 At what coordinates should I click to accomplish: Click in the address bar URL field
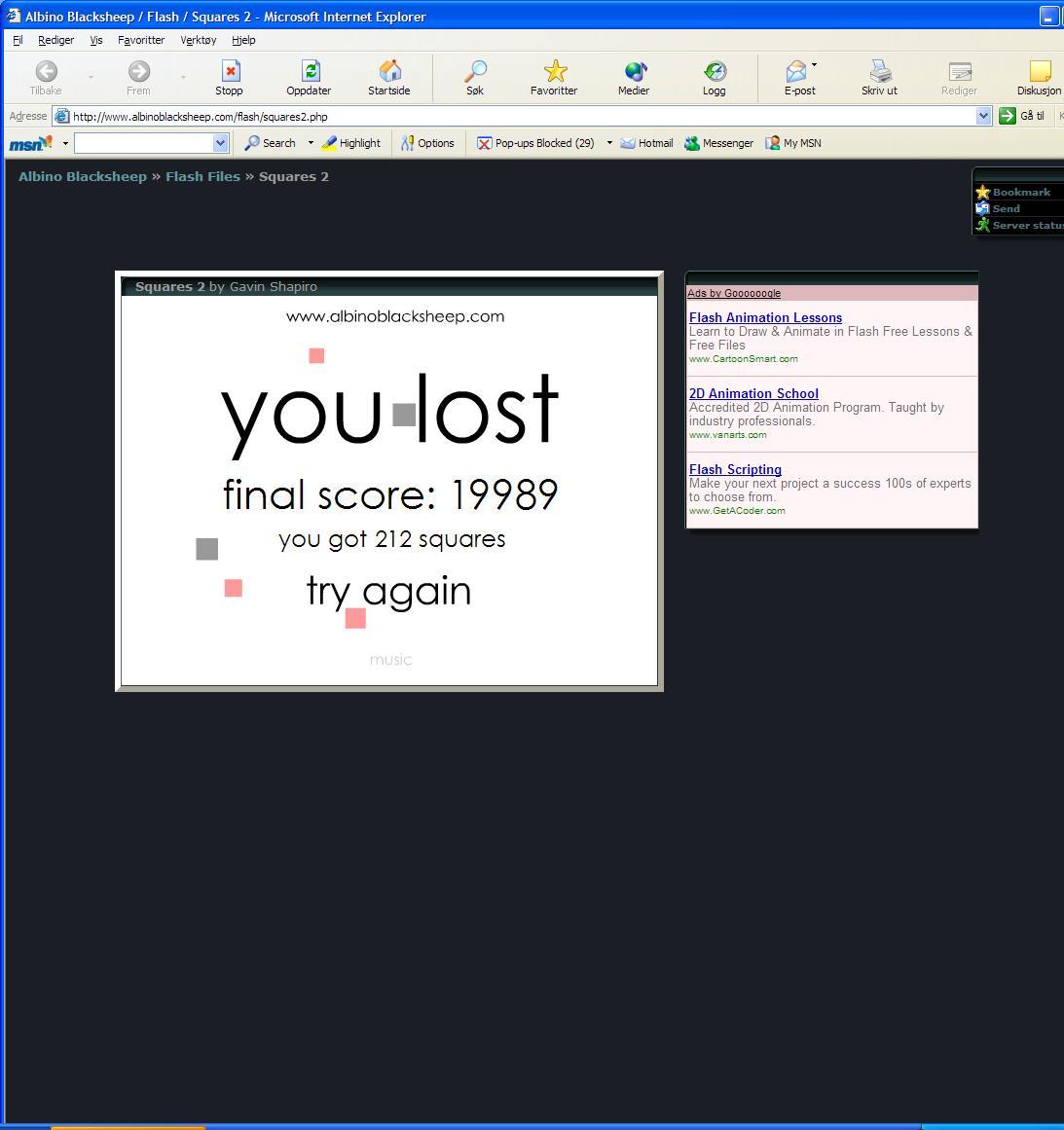[523, 116]
